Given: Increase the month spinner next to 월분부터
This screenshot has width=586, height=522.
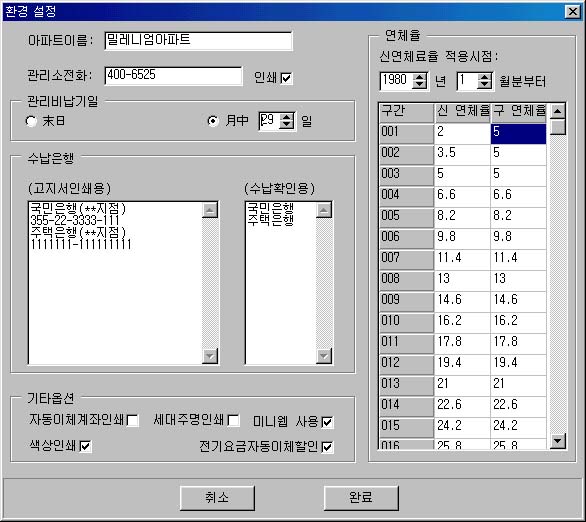Looking at the screenshot, I should pyautogui.click(x=484, y=77).
